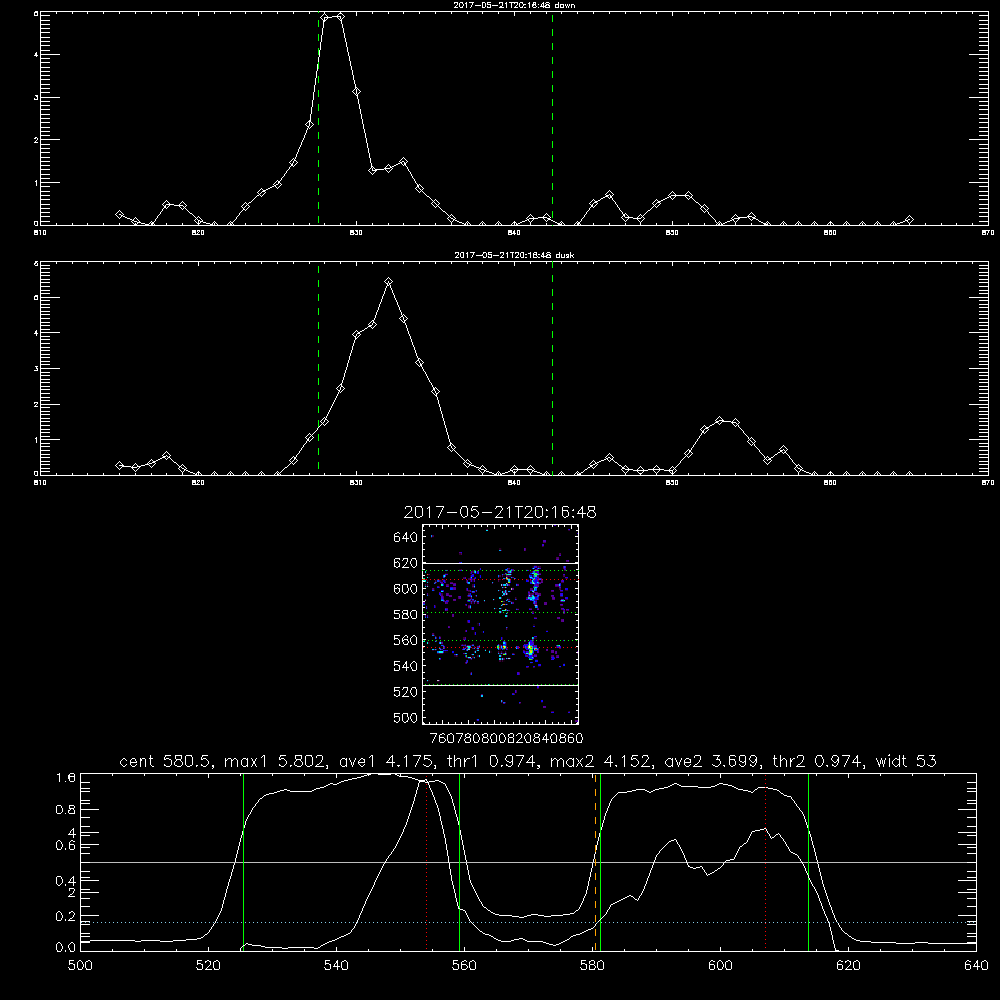Viewport: 1000px width, 1000px height.
Task: Click the '860' x-axis label of dusk plot
Action: tap(830, 483)
